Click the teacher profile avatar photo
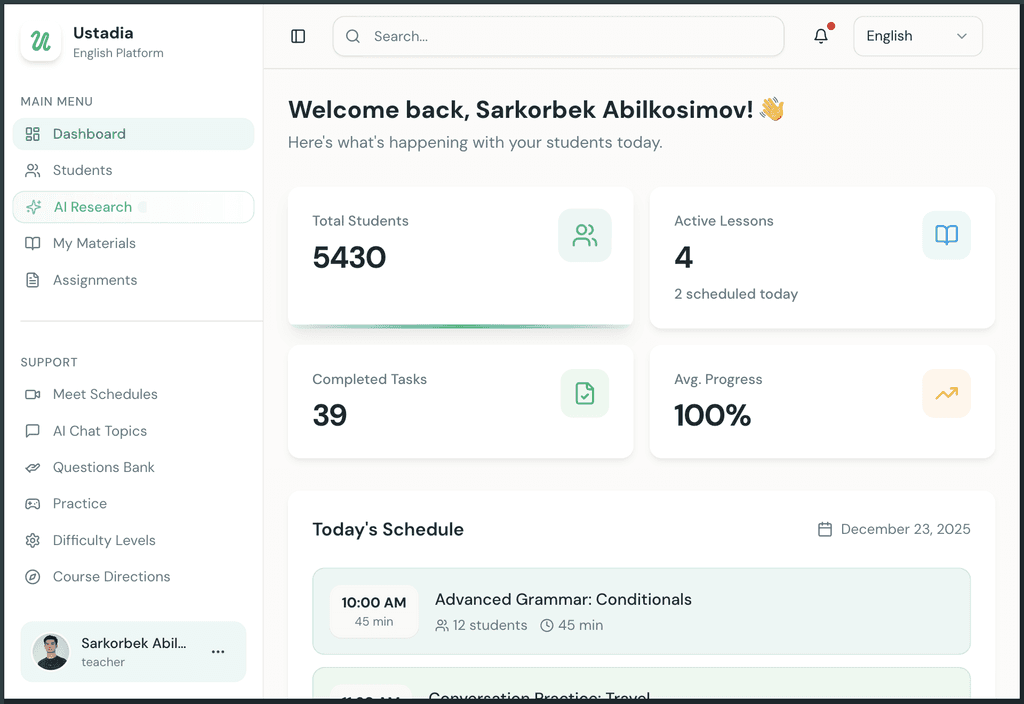The width and height of the screenshot is (1024, 704). click(x=51, y=652)
